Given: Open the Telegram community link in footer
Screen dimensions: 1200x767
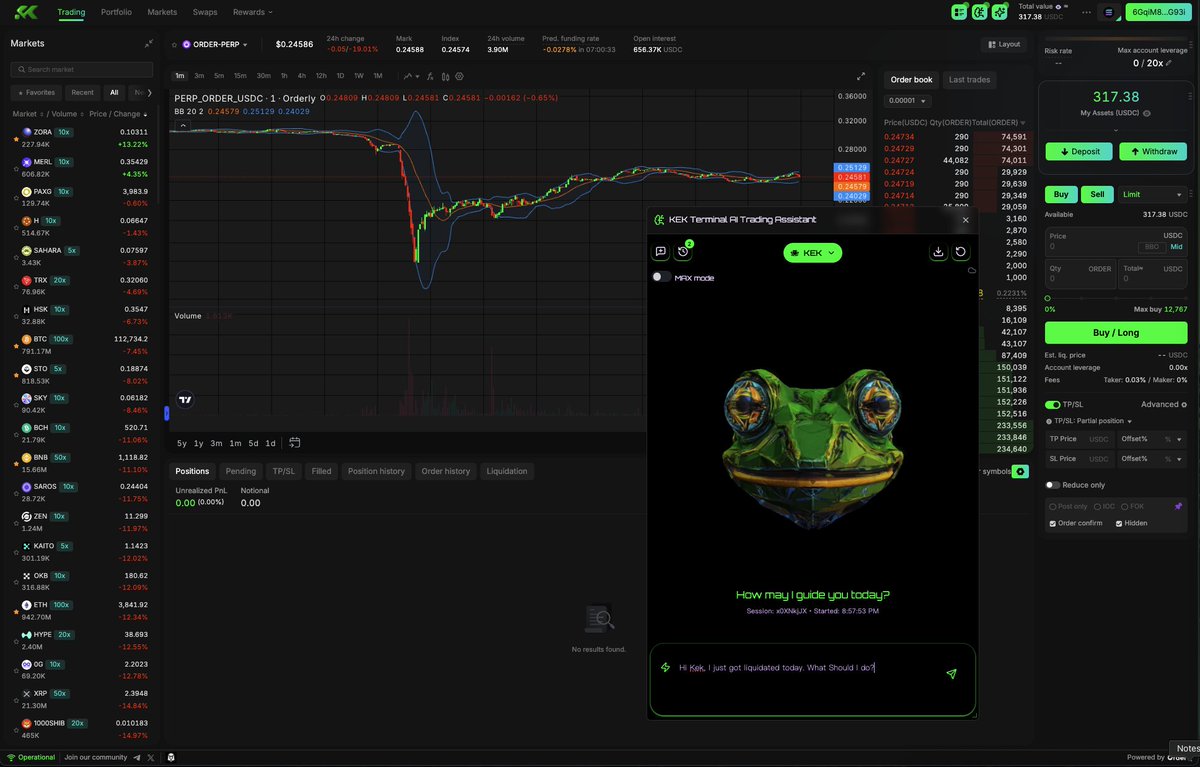Looking at the screenshot, I should tap(137, 758).
